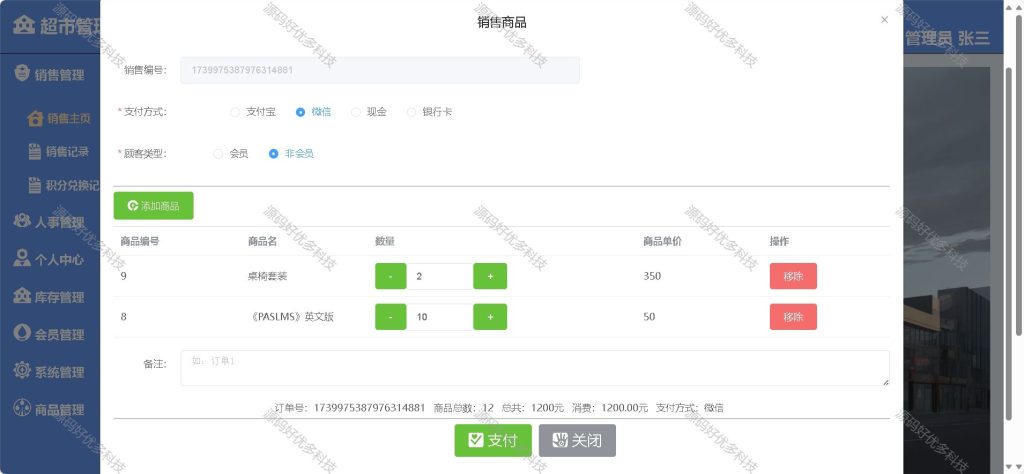This screenshot has width=1024, height=474.
Task: Select 支付宝 payment radio button
Action: coord(235,112)
